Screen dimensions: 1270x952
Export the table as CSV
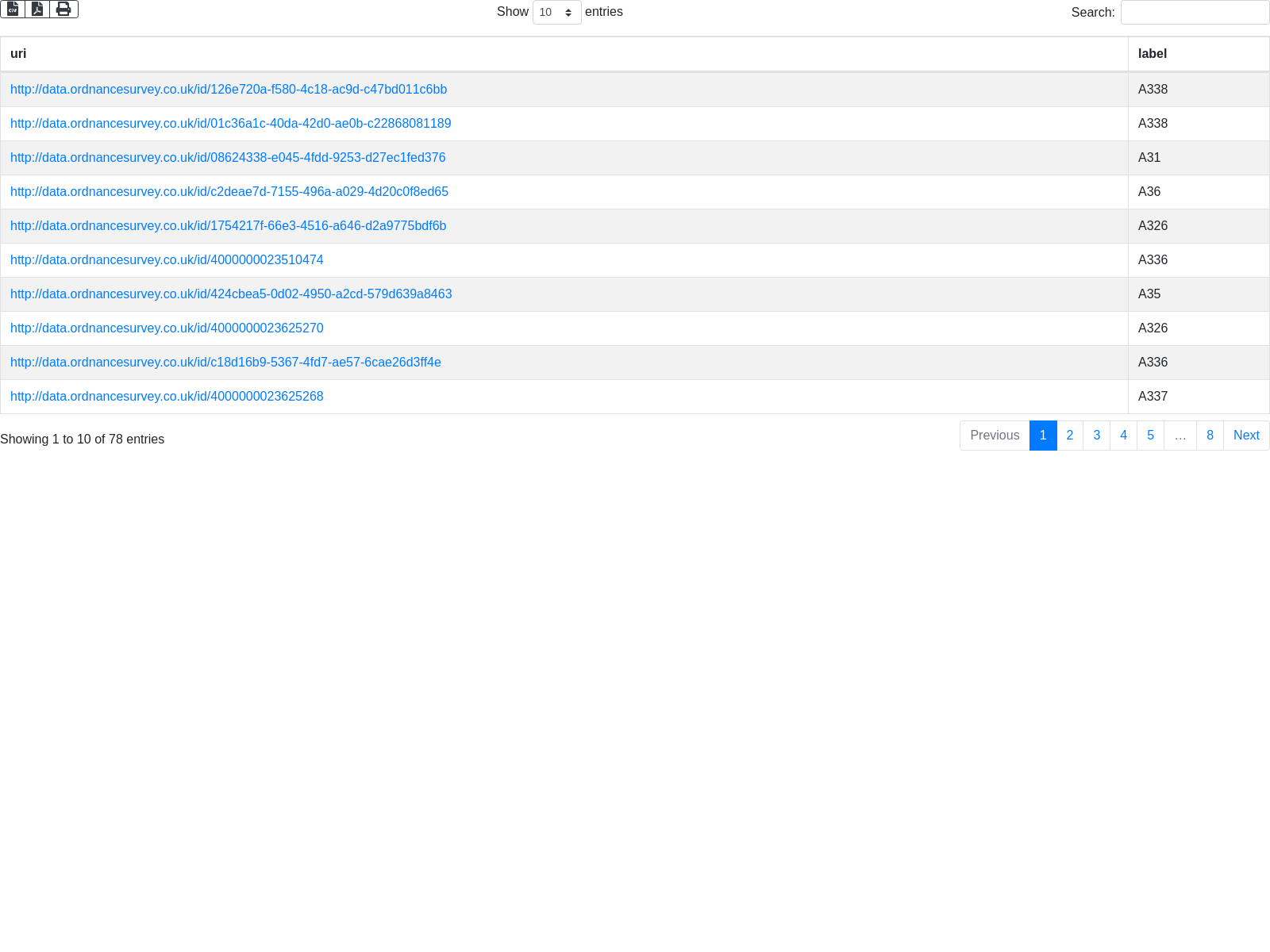pos(13,9)
